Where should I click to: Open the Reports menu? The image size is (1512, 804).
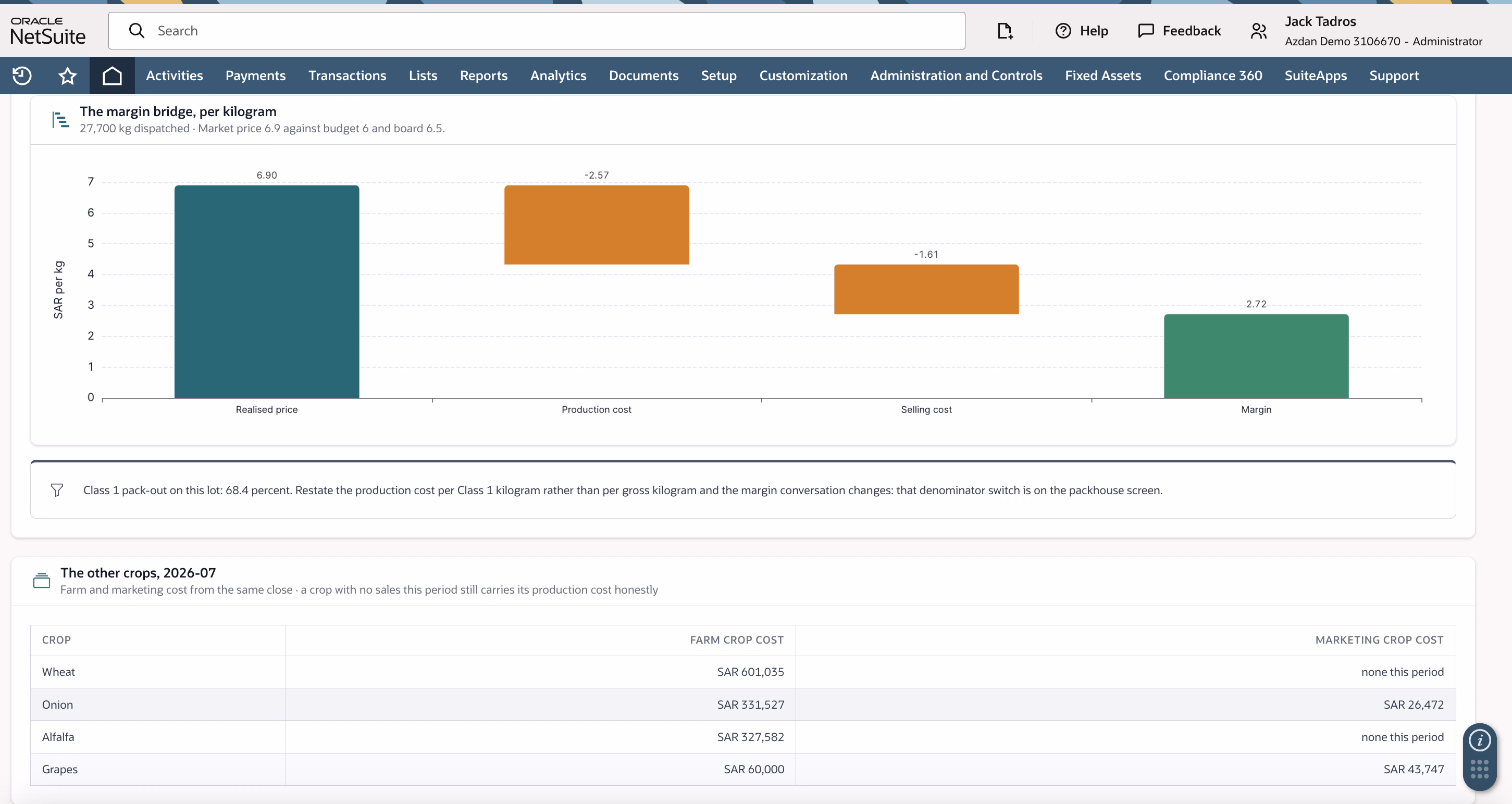point(484,76)
